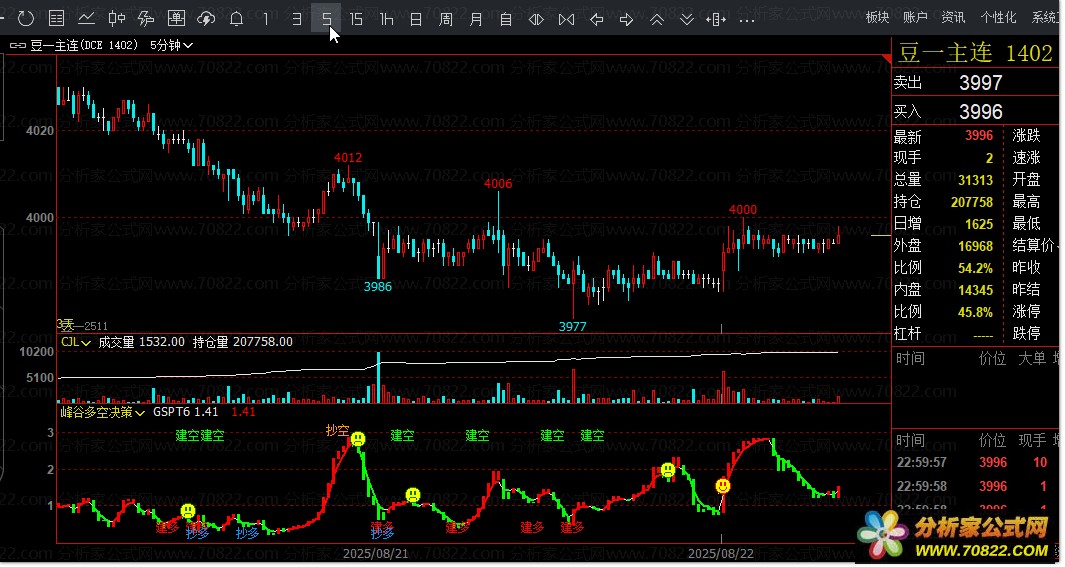Viewport: 1065px width, 567px height.
Task: Click the 抄空 signal label on indicator
Action: pos(338,431)
